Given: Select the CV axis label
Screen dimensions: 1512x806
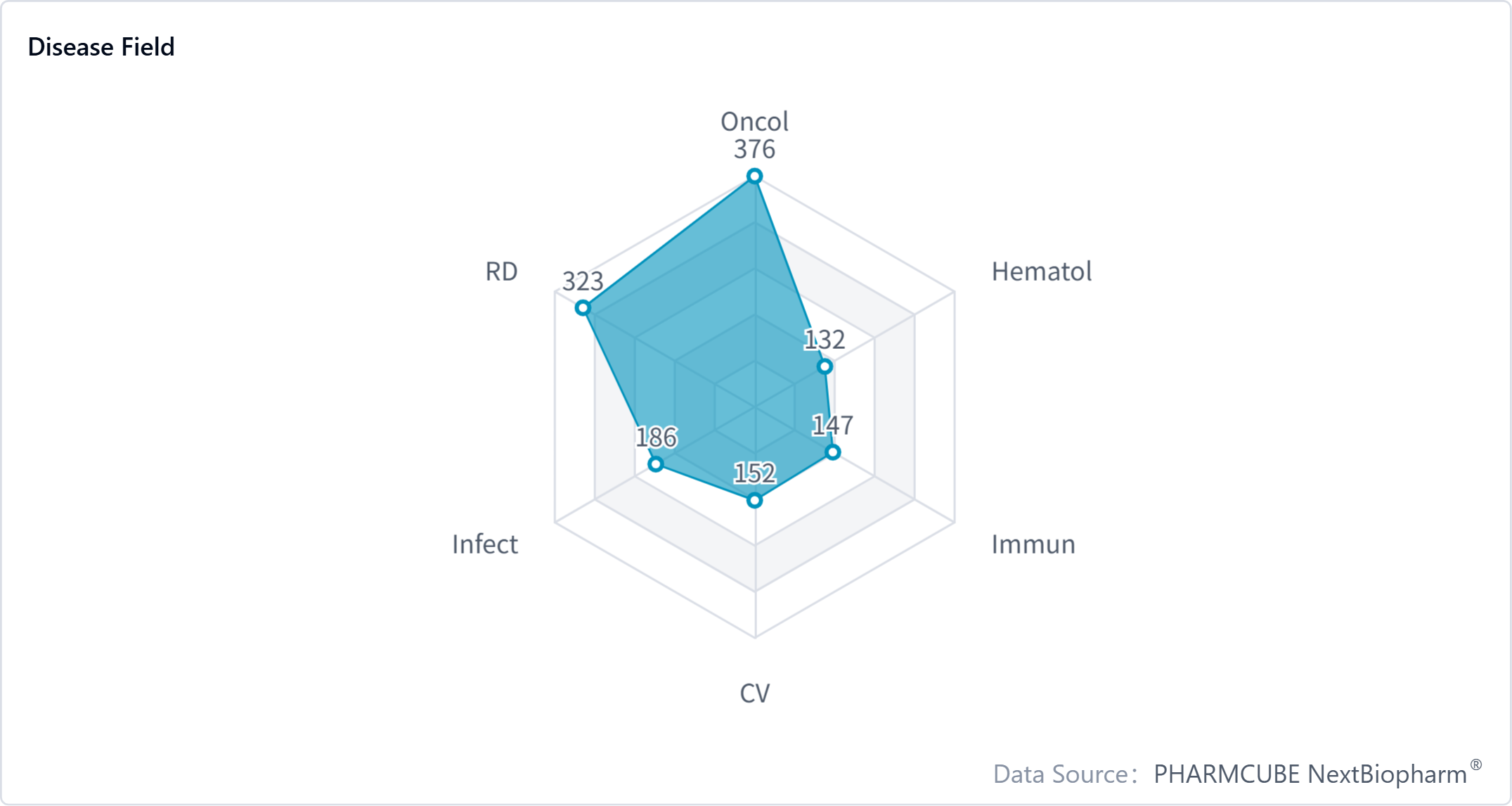Looking at the screenshot, I should [754, 693].
